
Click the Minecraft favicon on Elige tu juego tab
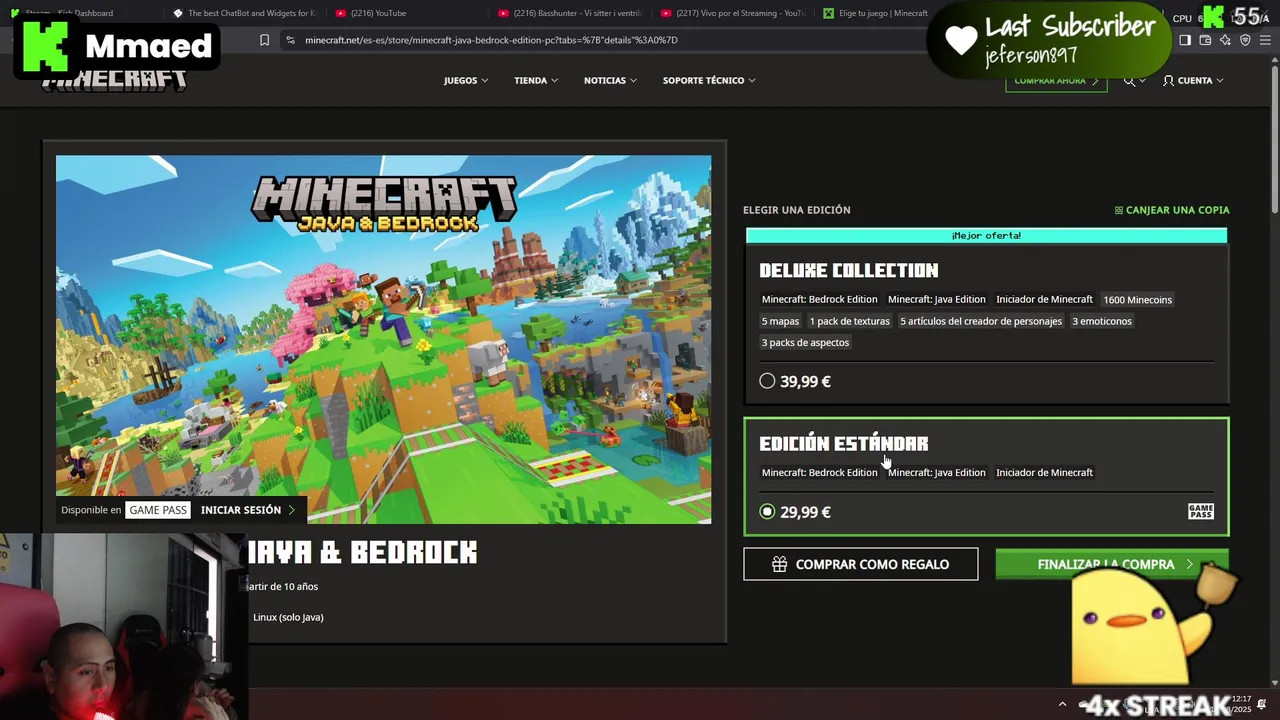point(828,13)
